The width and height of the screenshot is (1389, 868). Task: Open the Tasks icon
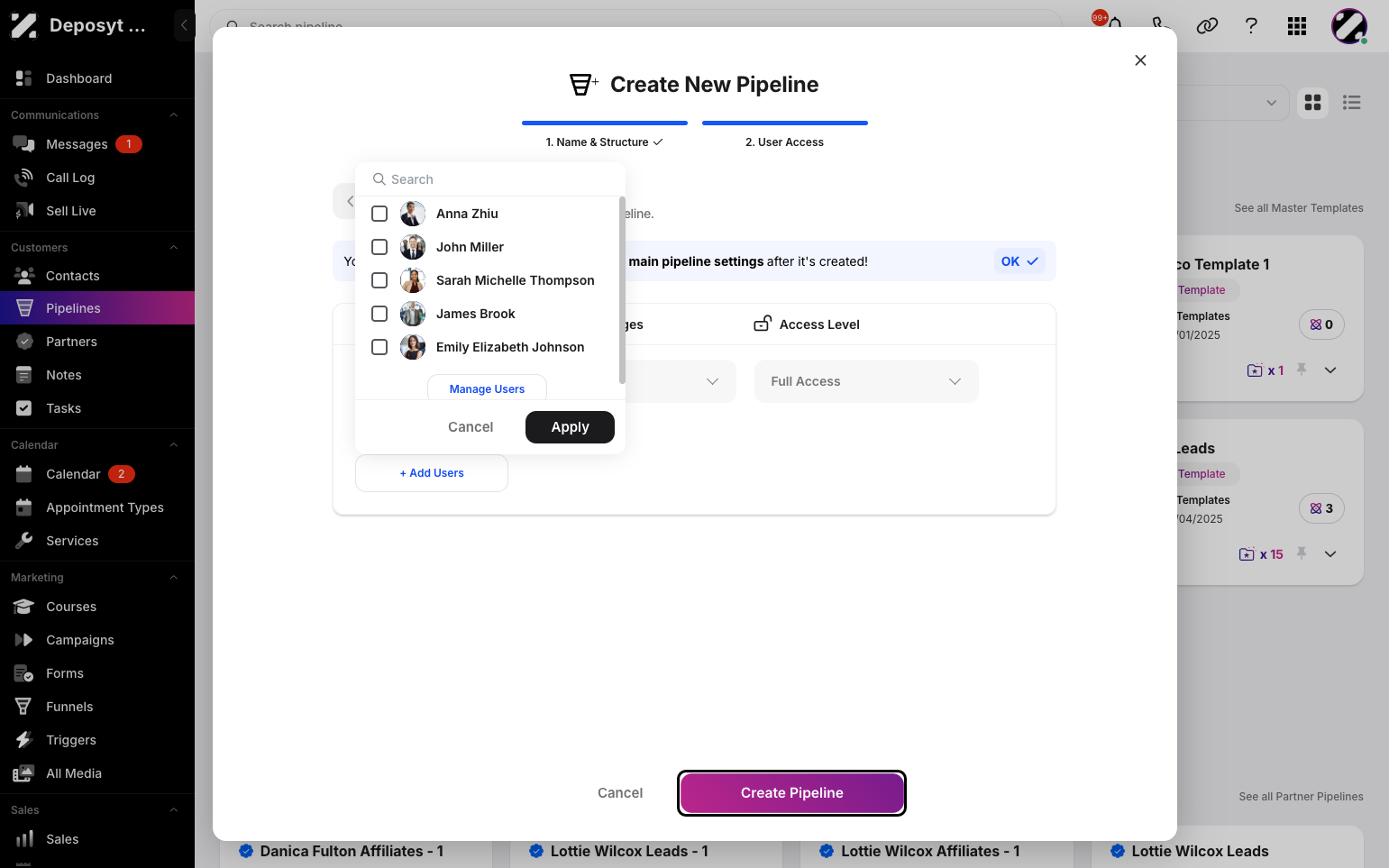[x=24, y=408]
